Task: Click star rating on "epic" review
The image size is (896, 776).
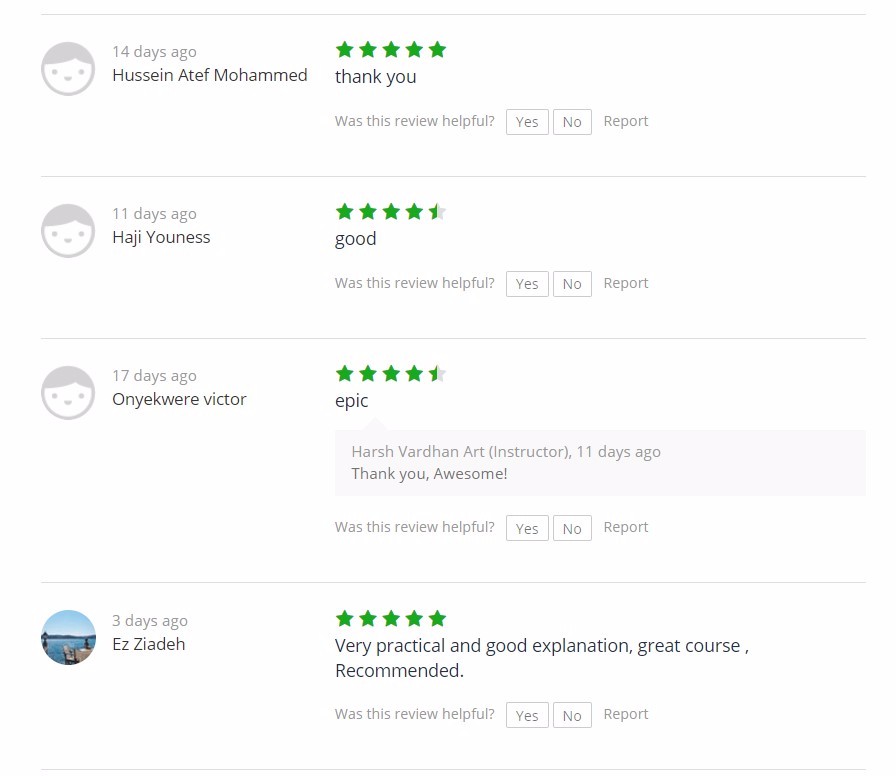Action: pos(391,374)
